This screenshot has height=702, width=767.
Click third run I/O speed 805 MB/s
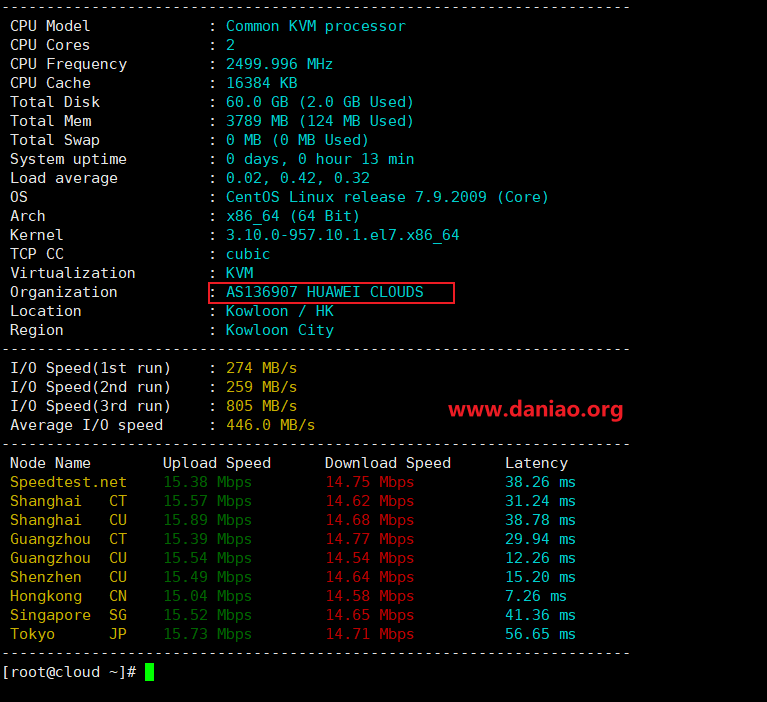(x=262, y=407)
